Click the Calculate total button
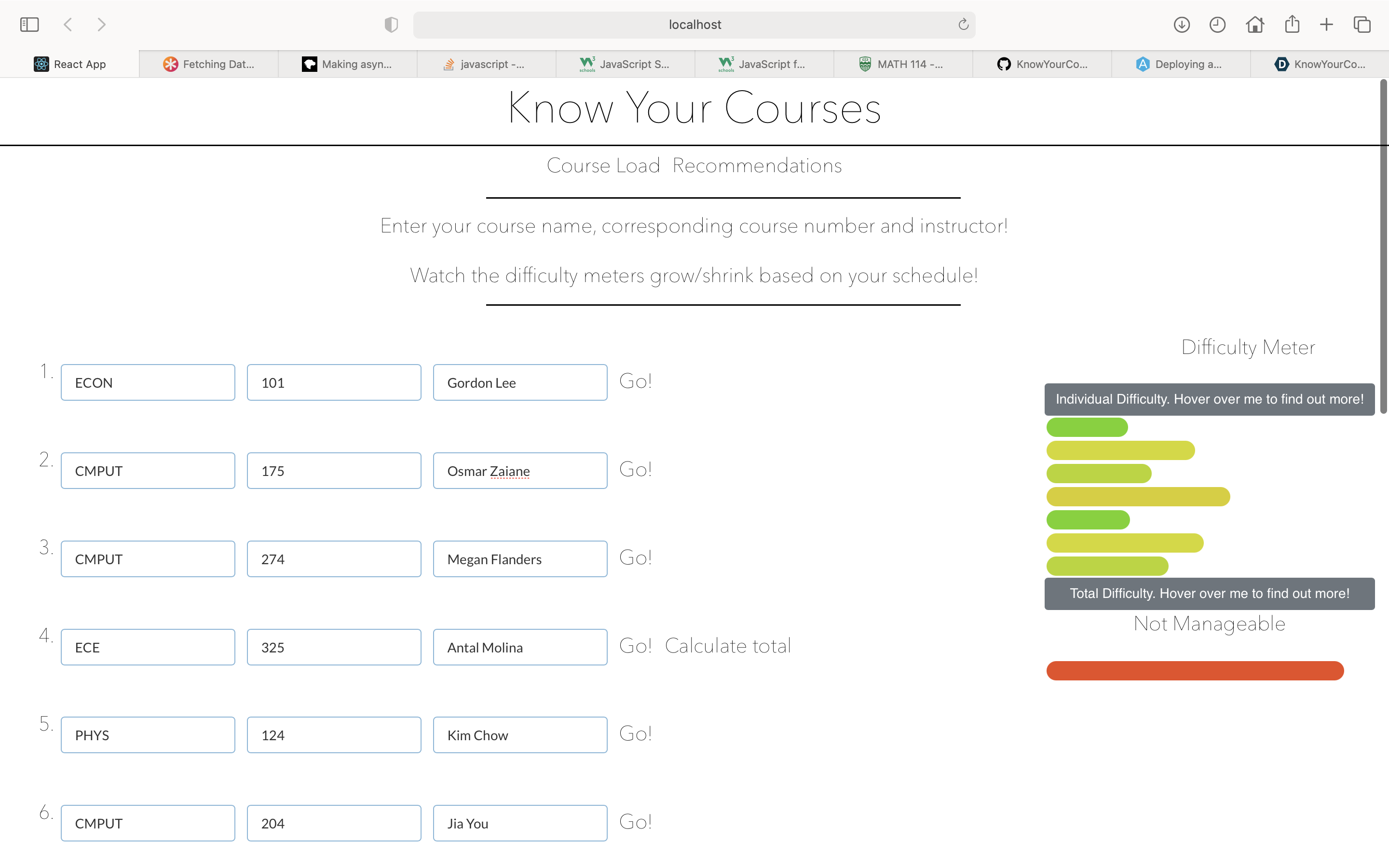The width and height of the screenshot is (1389, 868). [727, 646]
